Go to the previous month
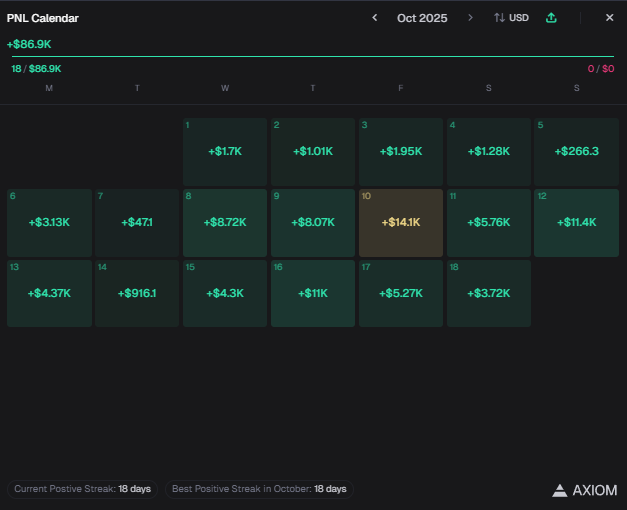Viewport: 627px width, 510px height. pos(375,18)
